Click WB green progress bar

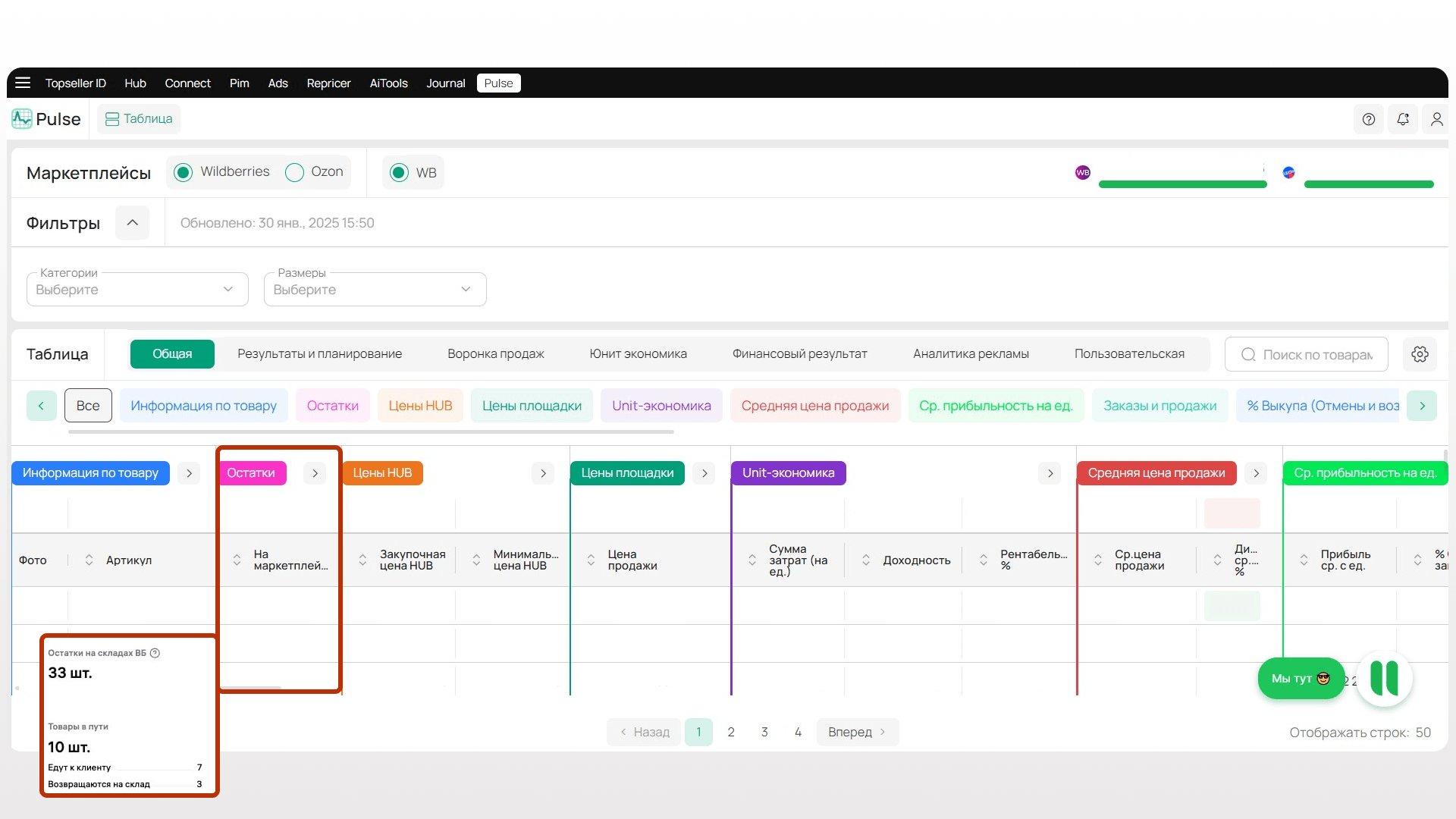point(1182,184)
